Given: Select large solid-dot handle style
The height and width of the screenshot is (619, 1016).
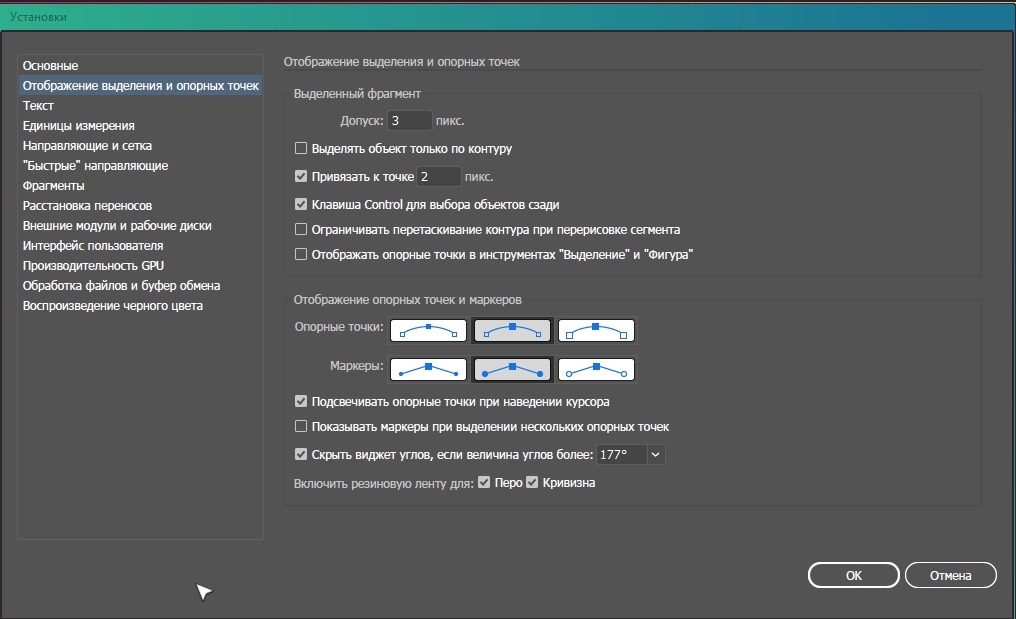Looking at the screenshot, I should (x=512, y=369).
